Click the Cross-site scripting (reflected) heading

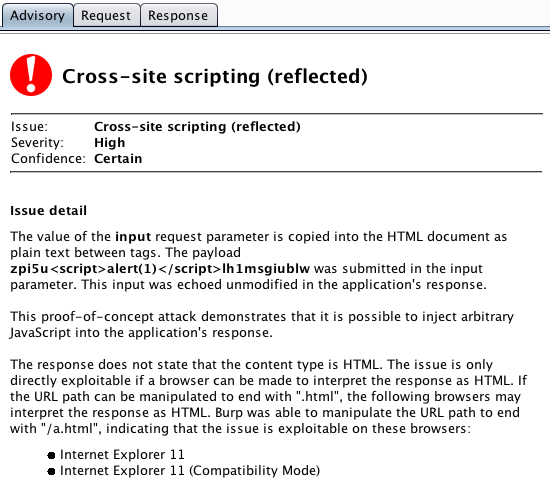click(215, 76)
